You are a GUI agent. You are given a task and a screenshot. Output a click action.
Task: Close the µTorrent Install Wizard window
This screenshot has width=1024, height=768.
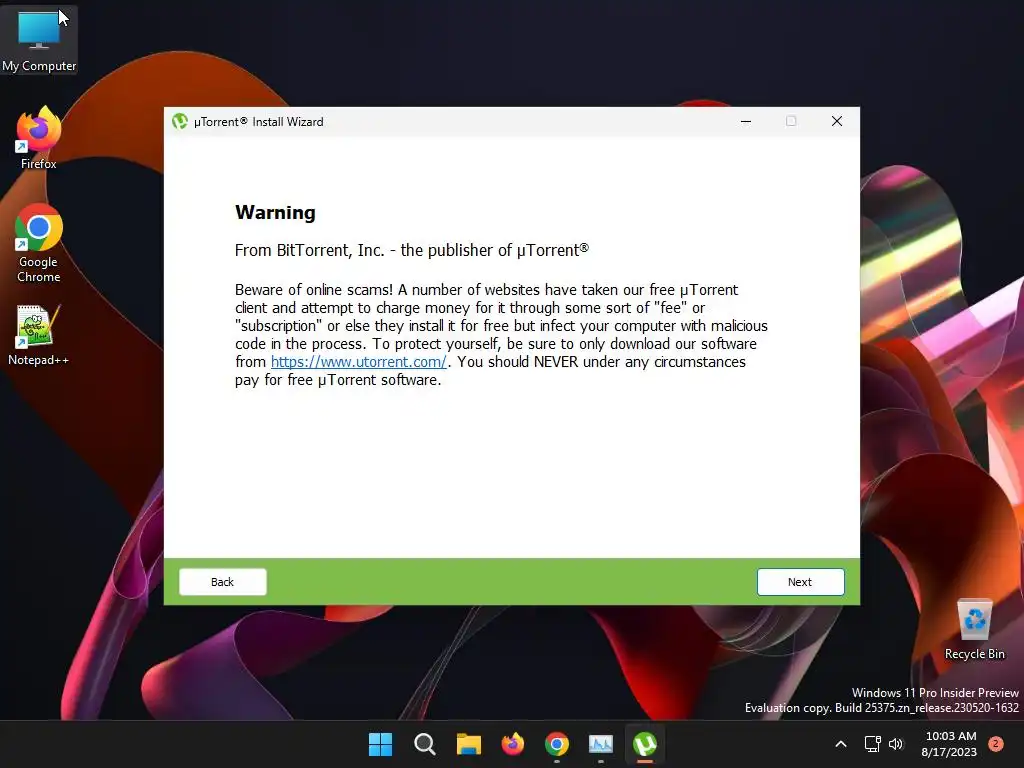837,121
